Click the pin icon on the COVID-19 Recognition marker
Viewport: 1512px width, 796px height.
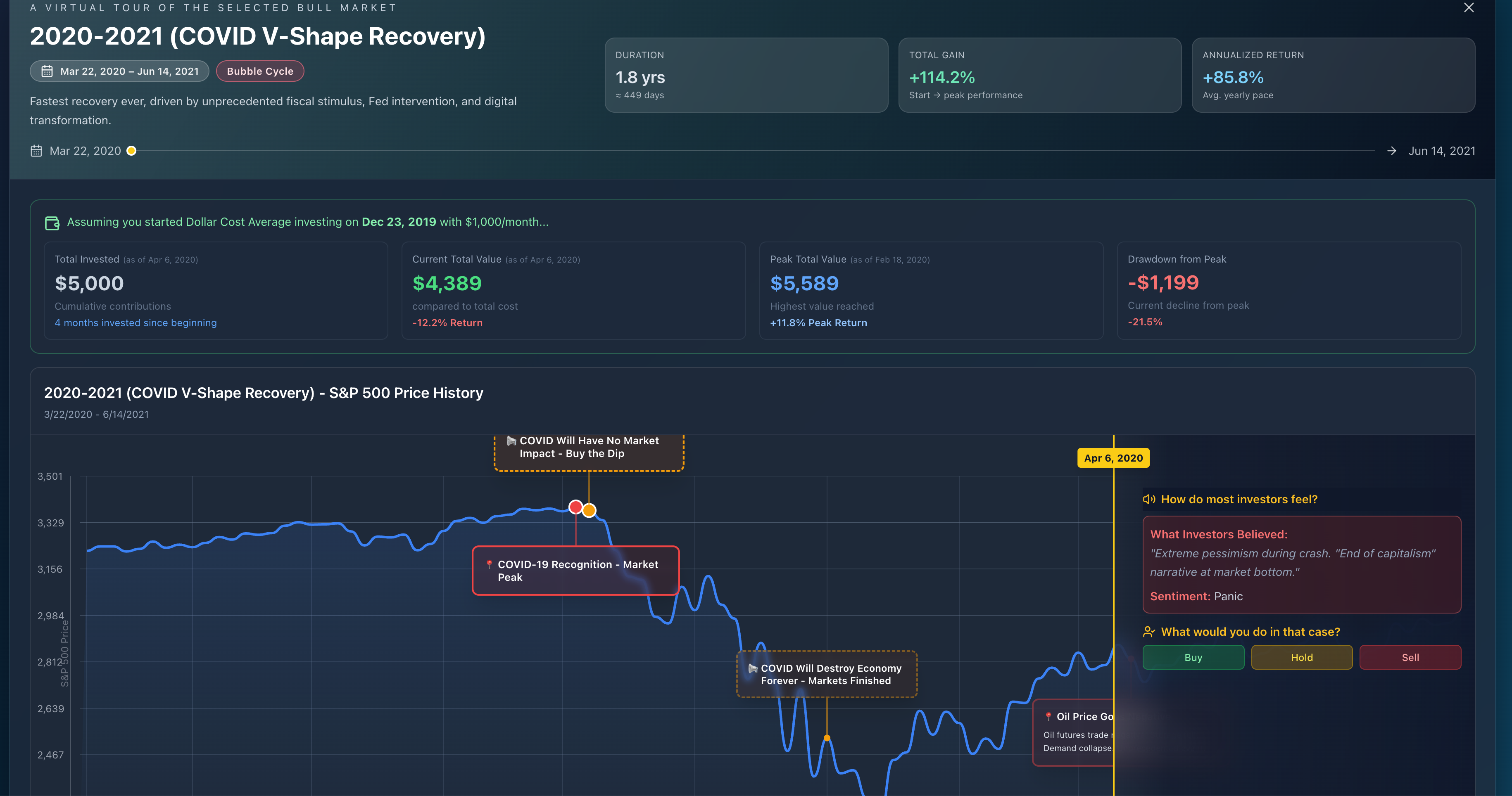pyautogui.click(x=489, y=564)
